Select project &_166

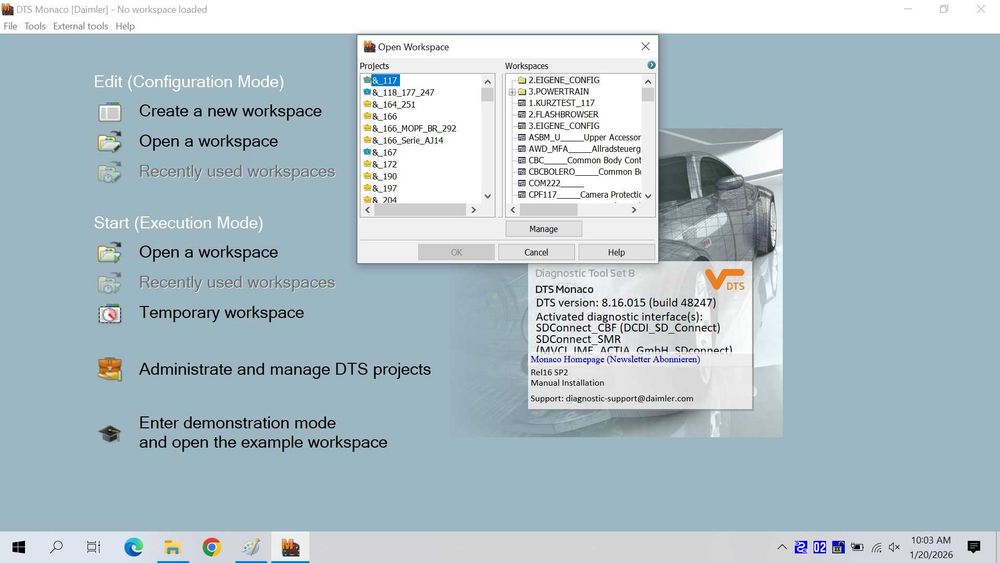point(385,116)
